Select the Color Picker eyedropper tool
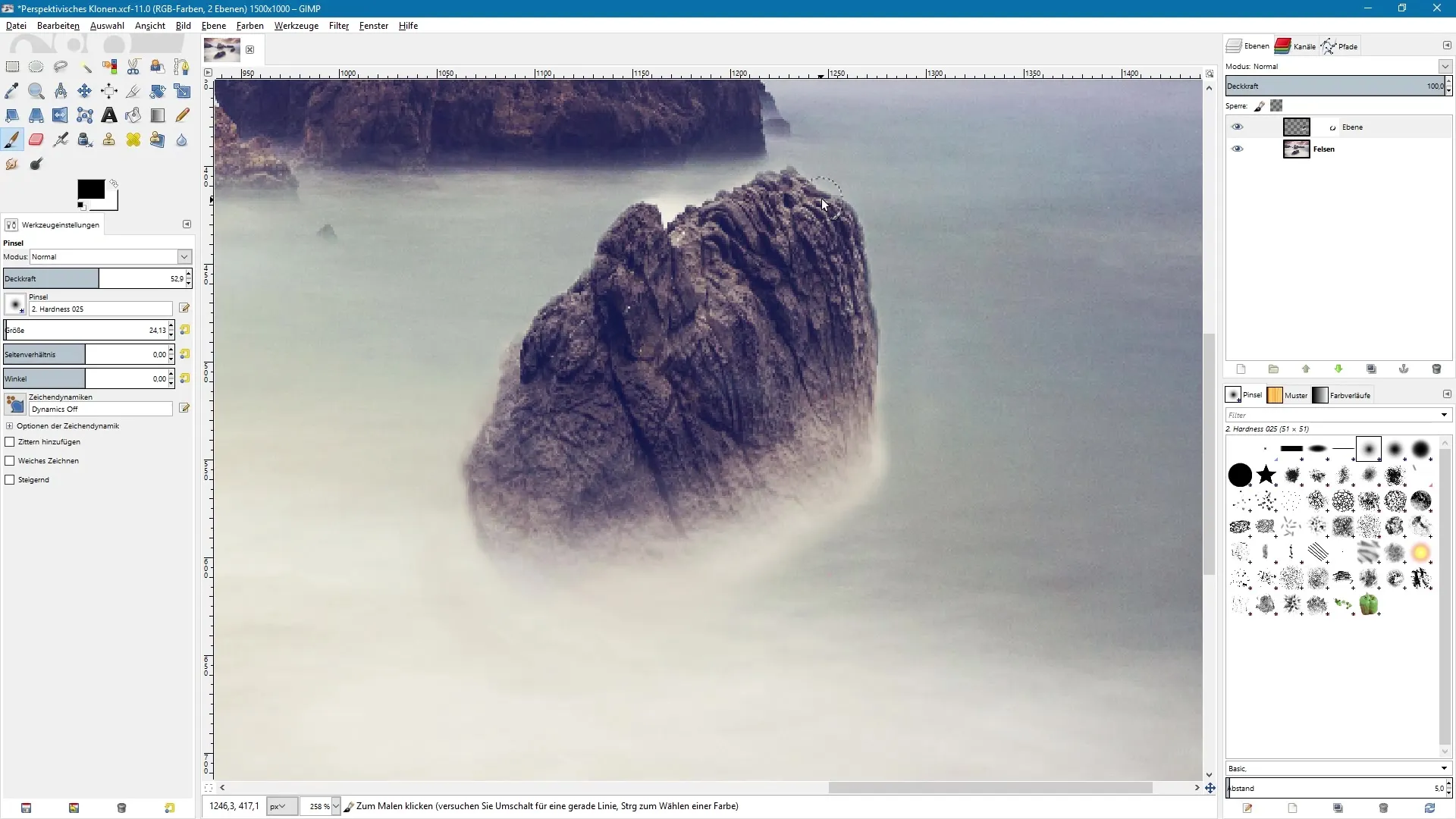Image resolution: width=1456 pixels, height=819 pixels. pyautogui.click(x=12, y=91)
